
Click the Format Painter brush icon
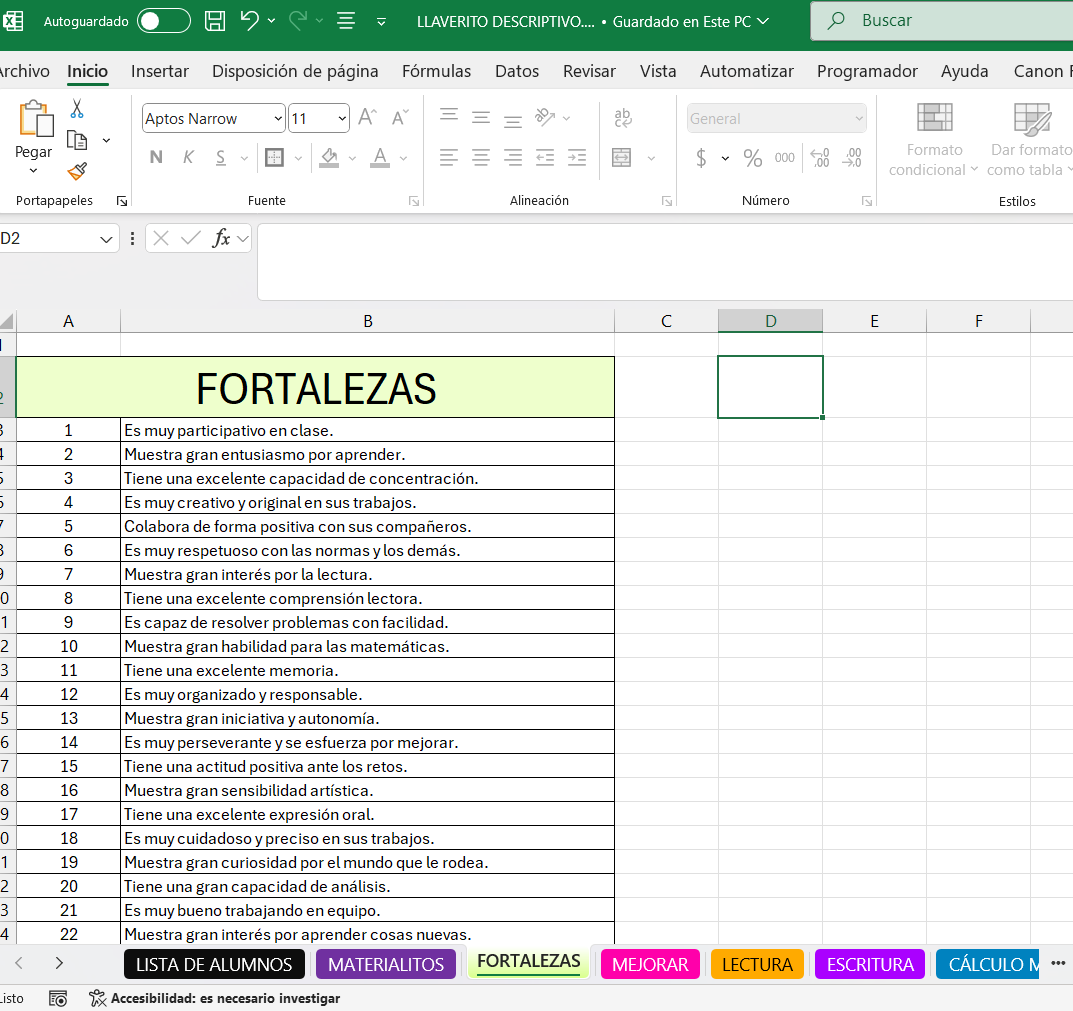[x=77, y=171]
